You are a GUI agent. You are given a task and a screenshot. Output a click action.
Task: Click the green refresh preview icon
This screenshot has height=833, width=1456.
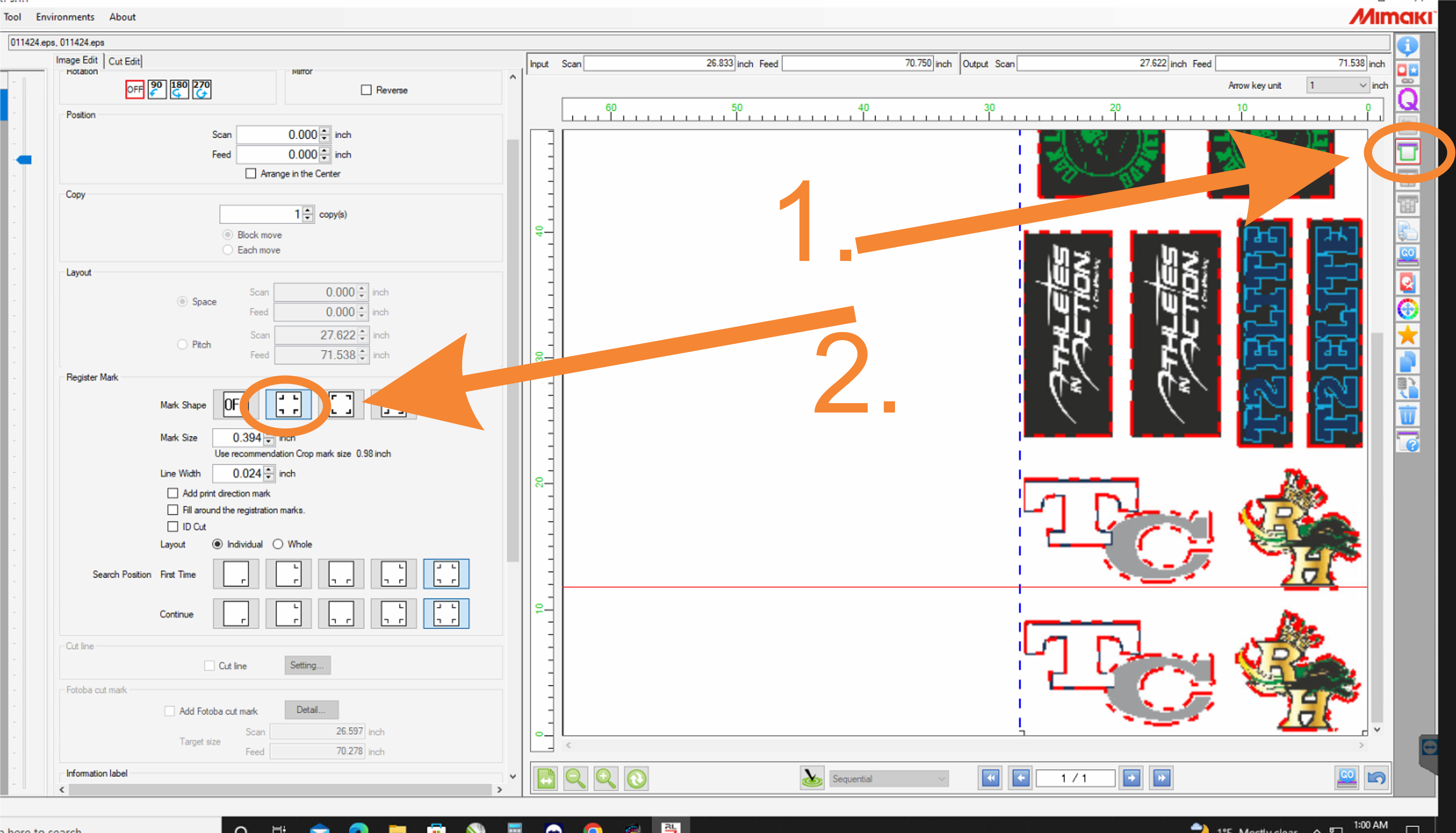636,779
